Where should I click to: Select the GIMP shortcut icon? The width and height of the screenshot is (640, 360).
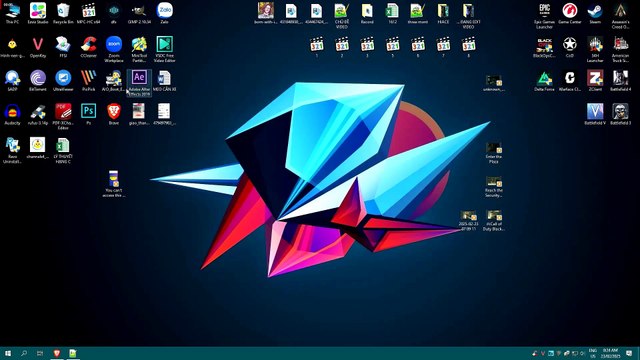pos(139,13)
